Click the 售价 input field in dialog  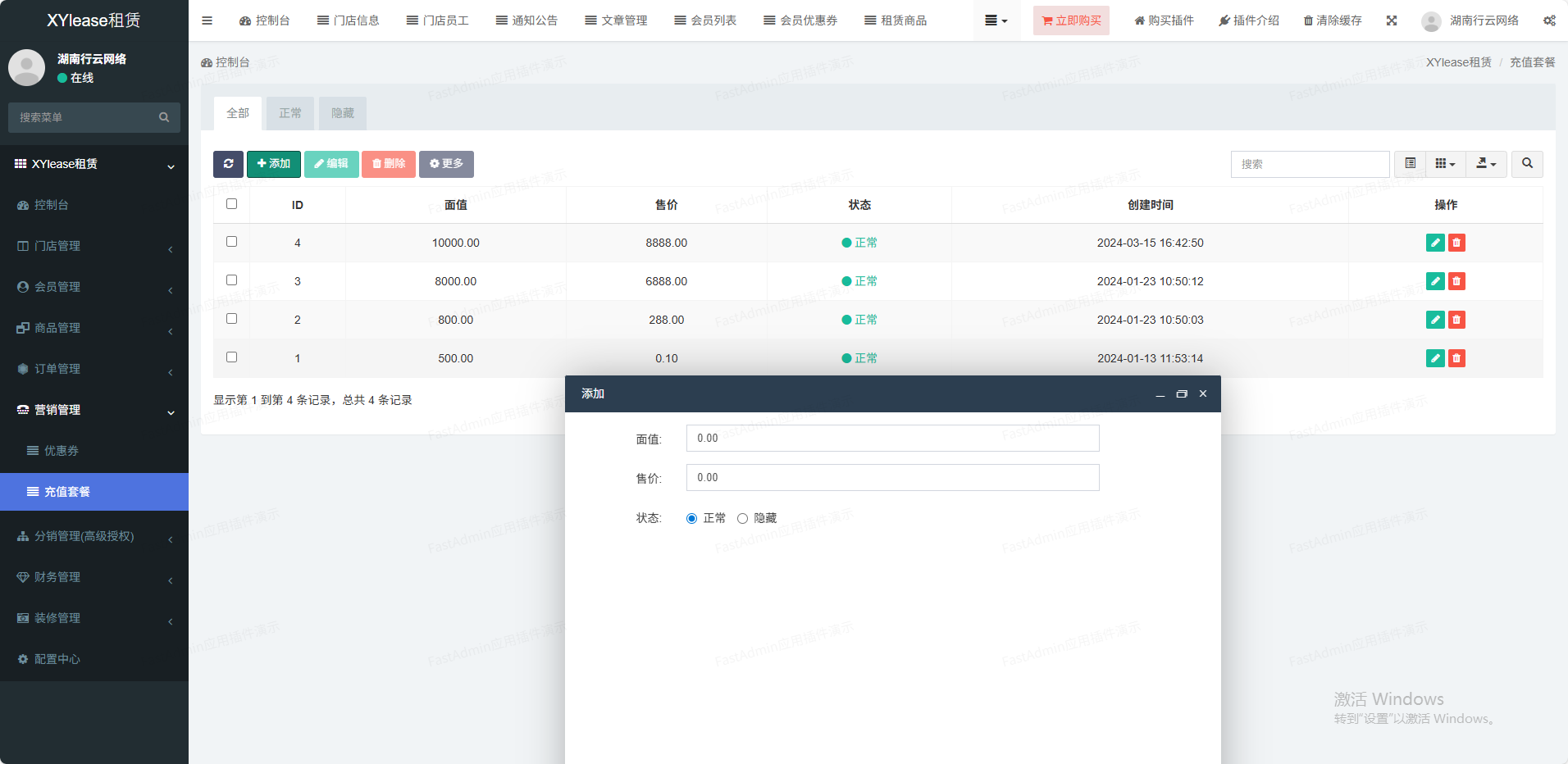[892, 478]
